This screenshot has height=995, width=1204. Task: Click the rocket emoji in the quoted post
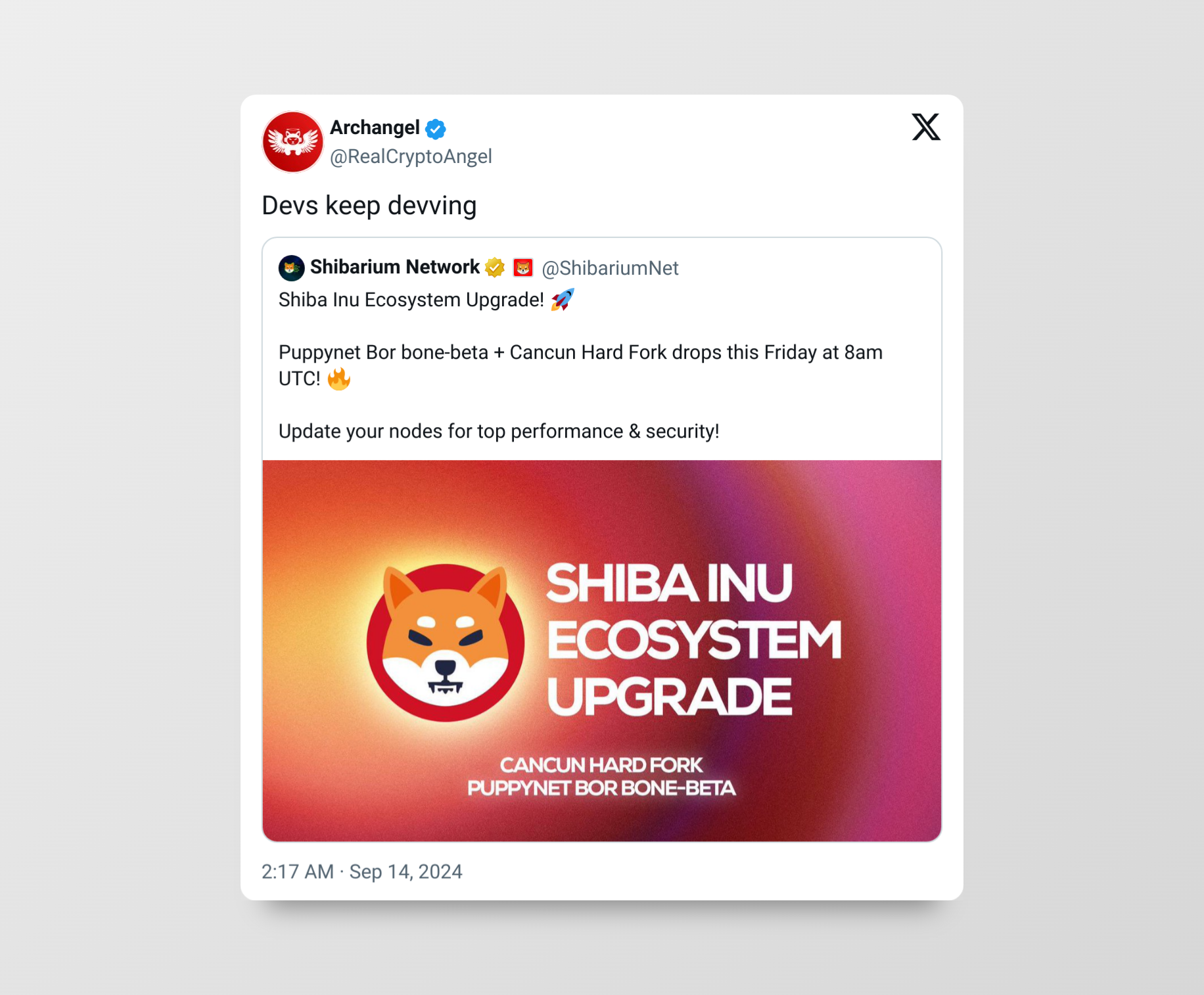tap(562, 300)
